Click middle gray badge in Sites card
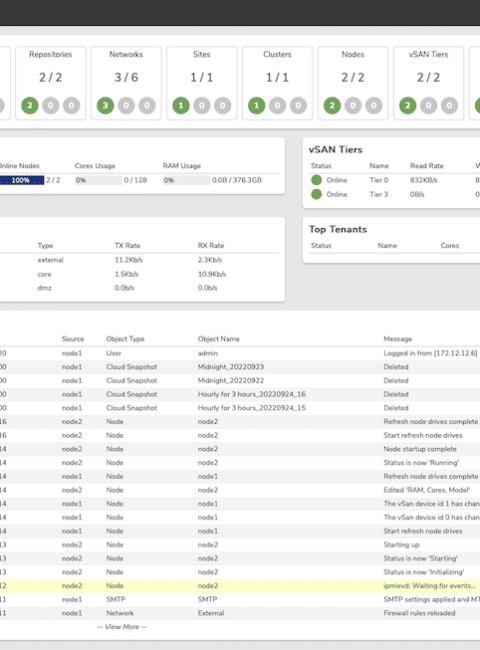Viewport: 480px width, 650px height. pyautogui.click(x=201, y=106)
